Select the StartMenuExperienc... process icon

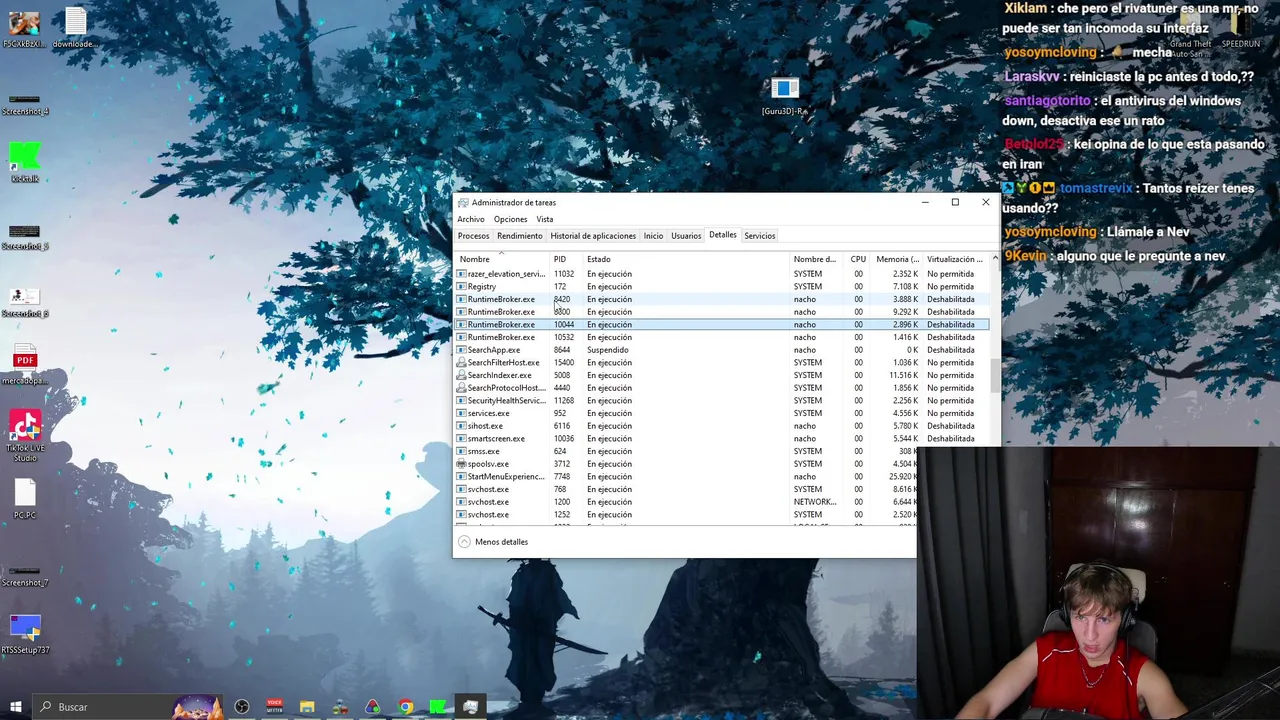tap(461, 477)
